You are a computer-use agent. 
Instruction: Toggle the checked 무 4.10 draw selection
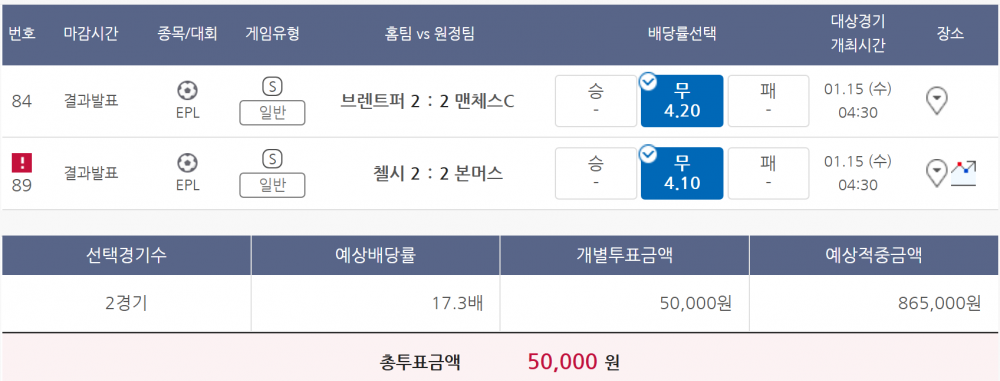(x=682, y=173)
